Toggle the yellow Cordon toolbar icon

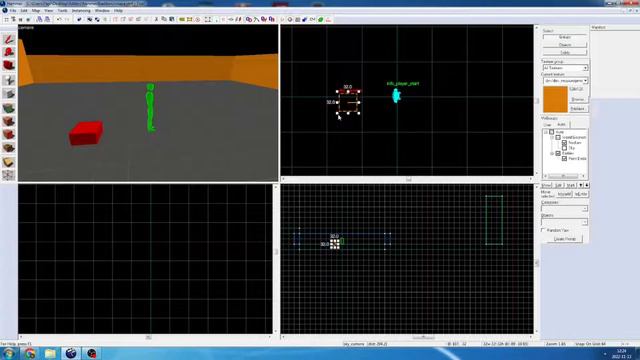(182, 19)
